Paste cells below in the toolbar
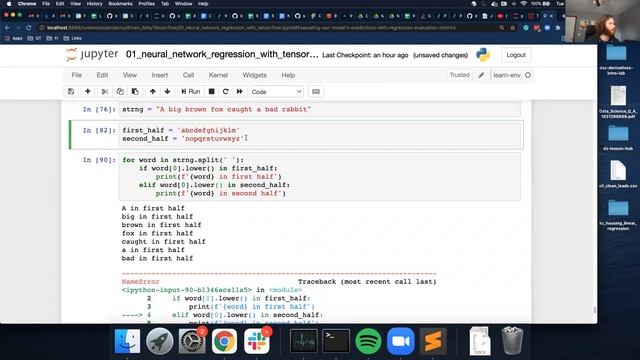 point(135,91)
